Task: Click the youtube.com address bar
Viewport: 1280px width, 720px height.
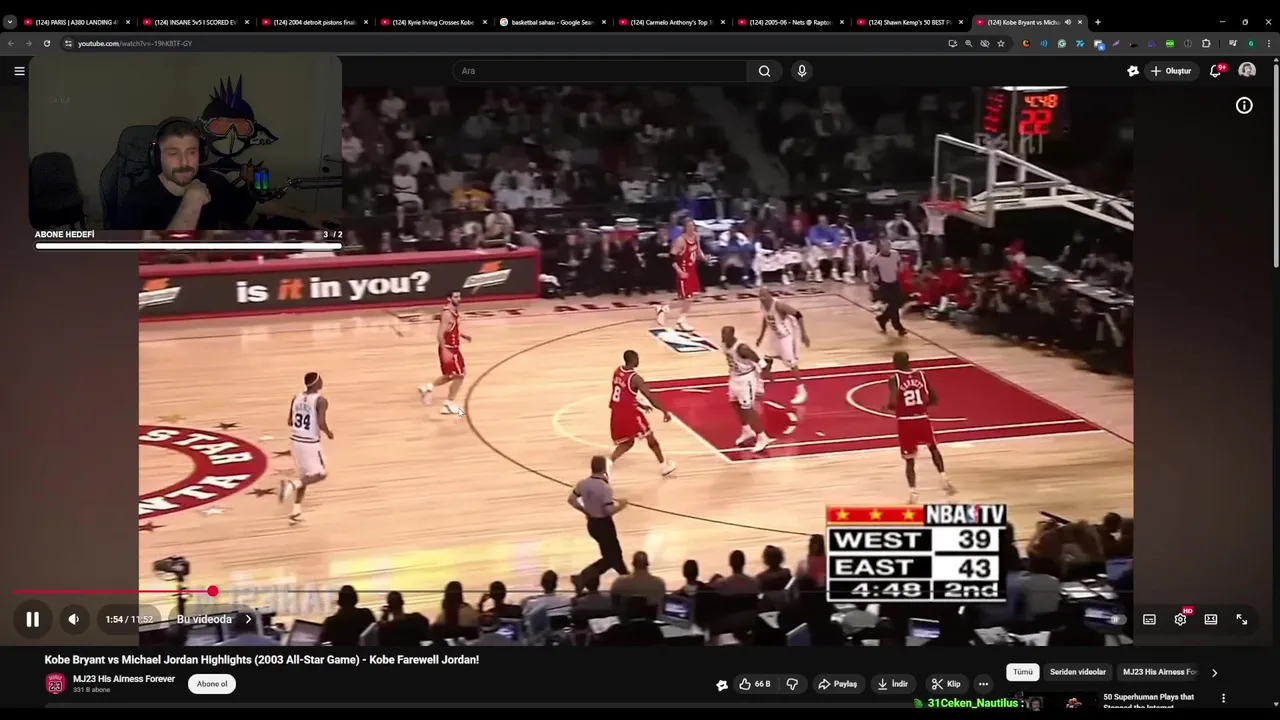Action: (x=500, y=44)
